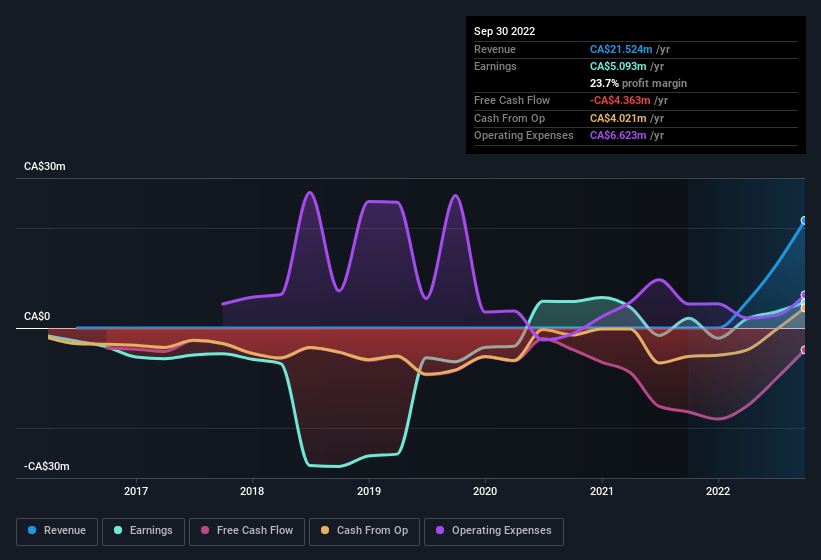
Task: Click the Free Cash Flow endpoint marker
Action: [804, 350]
